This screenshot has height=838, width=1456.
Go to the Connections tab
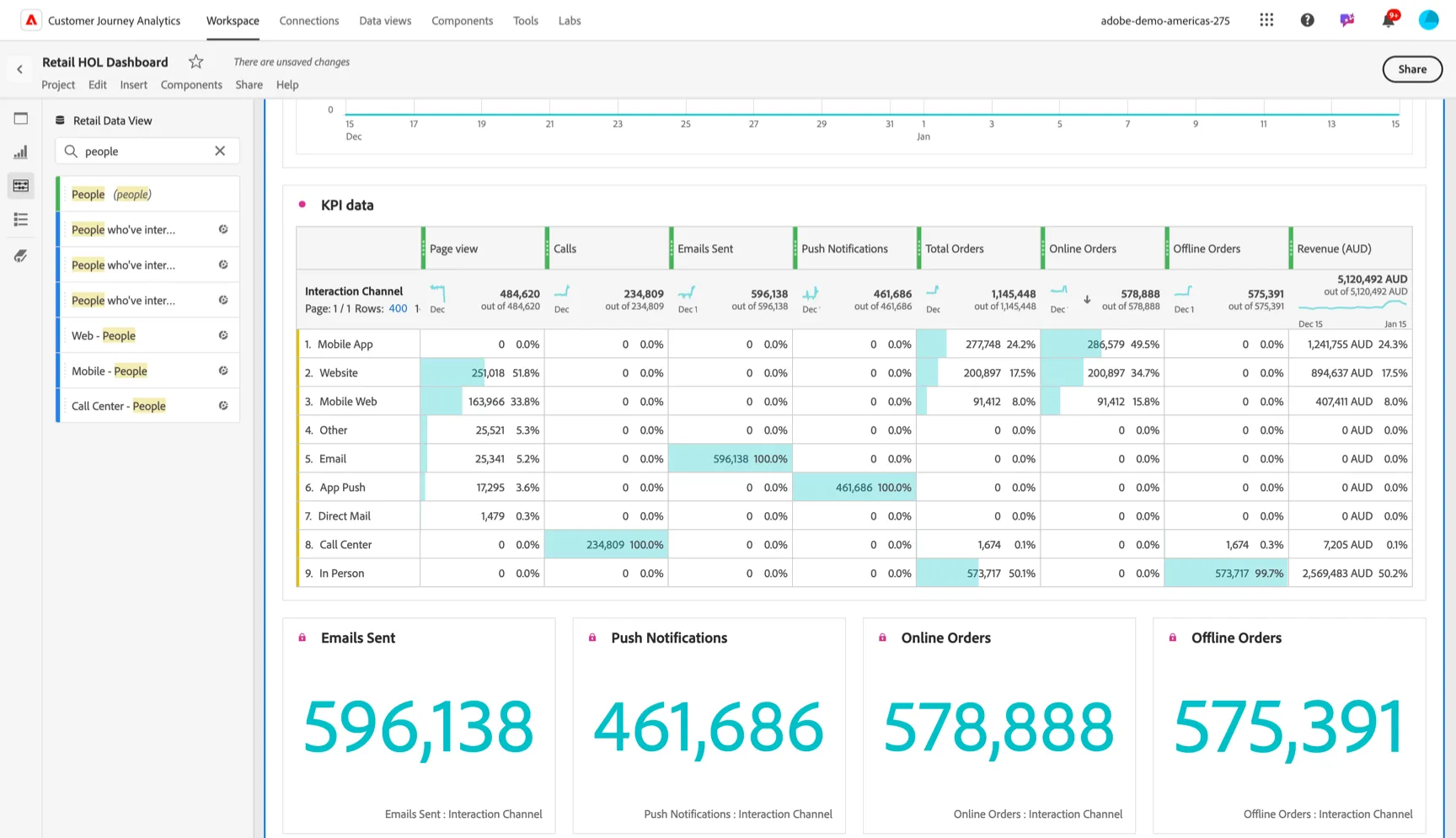pos(309,20)
